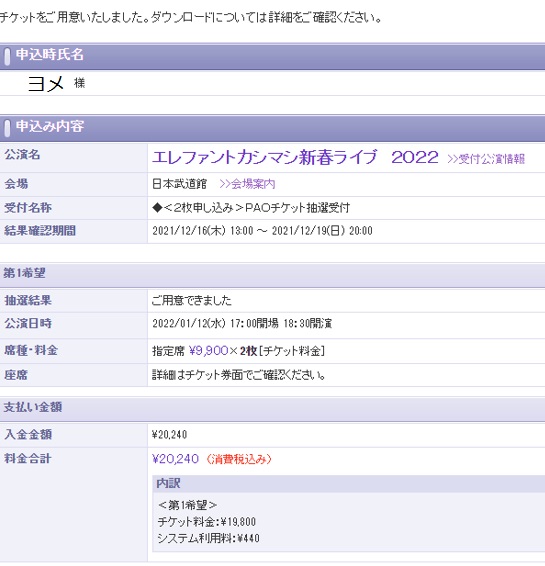Click the bullet icon beside 申込み内容

point(7,128)
